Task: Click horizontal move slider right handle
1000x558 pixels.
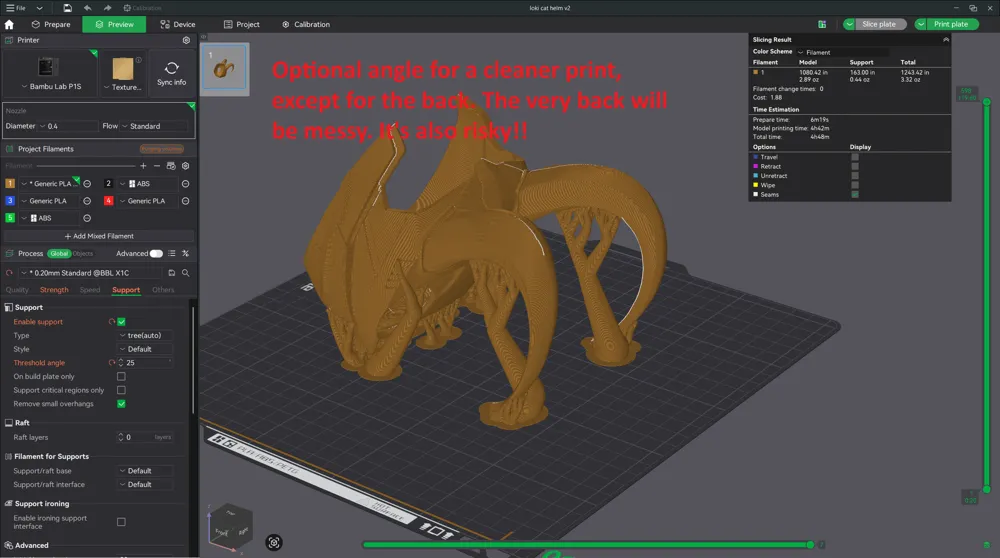Action: click(811, 545)
